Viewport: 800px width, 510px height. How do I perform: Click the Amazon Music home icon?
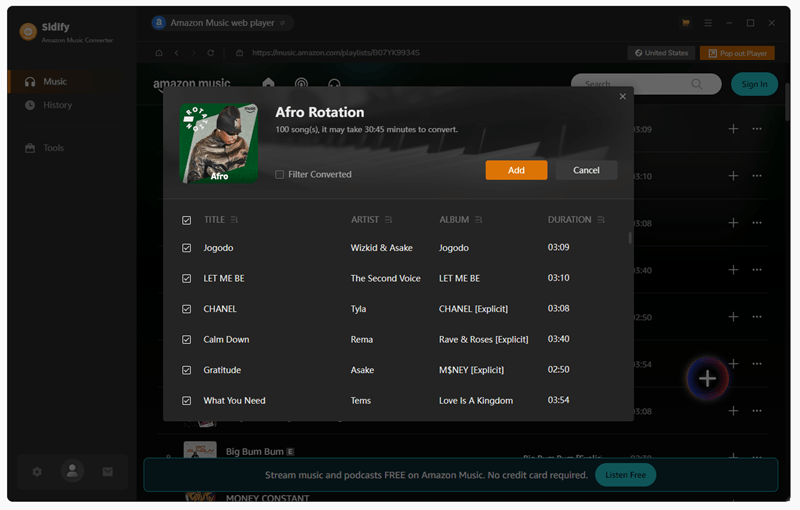coord(268,83)
